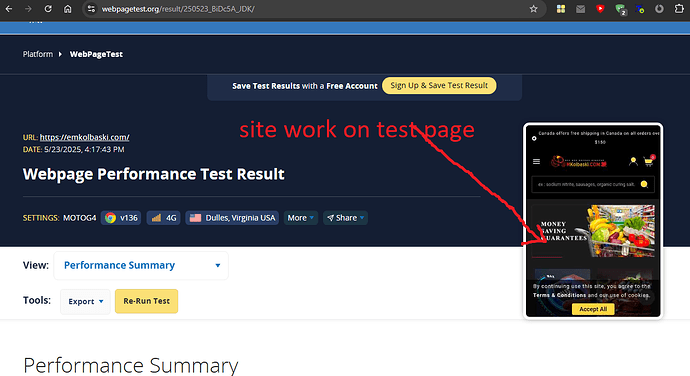Click Sign Up & Save Test Result
The image size is (690, 376).
(439, 85)
